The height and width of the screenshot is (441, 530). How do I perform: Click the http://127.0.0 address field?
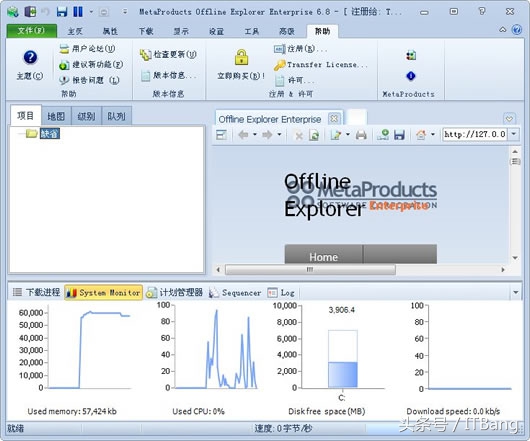tap(475, 134)
